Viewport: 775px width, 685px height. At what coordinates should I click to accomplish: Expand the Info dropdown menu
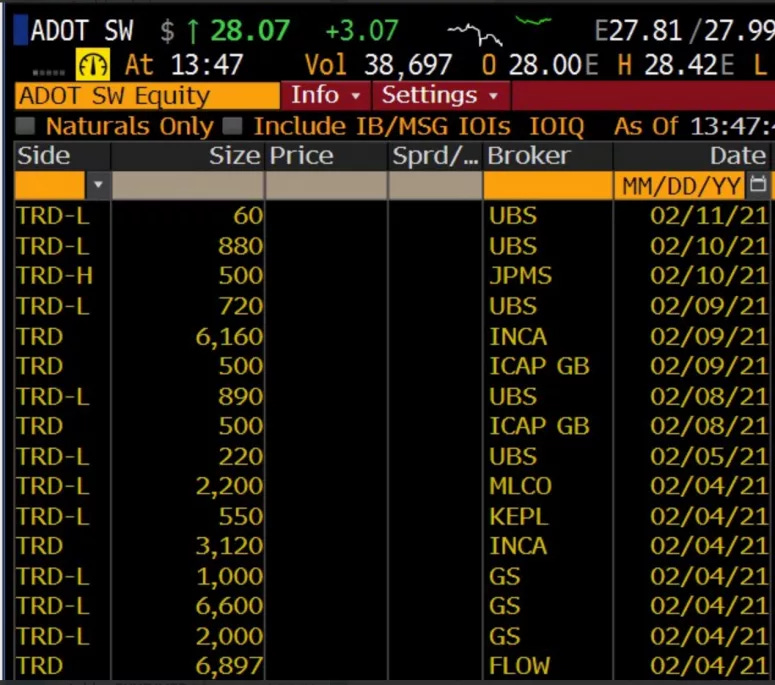pyautogui.click(x=326, y=96)
